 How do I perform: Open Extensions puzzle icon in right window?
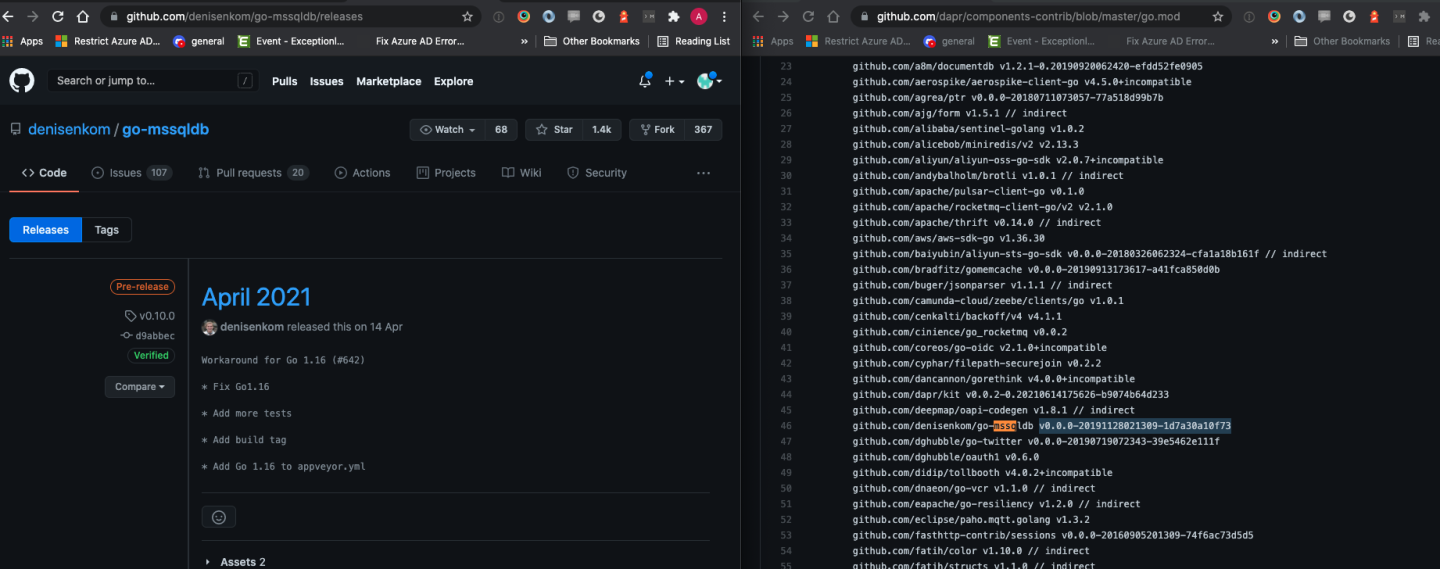point(1424,17)
